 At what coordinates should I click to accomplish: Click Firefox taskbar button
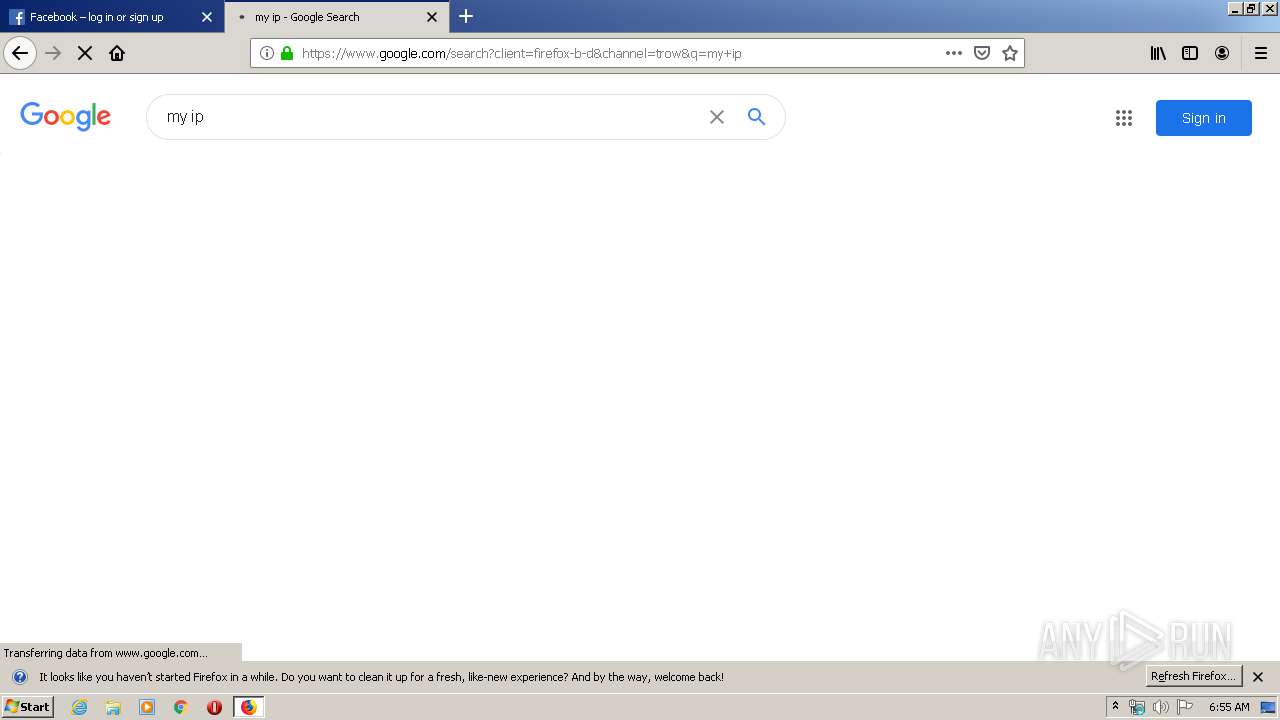point(248,707)
